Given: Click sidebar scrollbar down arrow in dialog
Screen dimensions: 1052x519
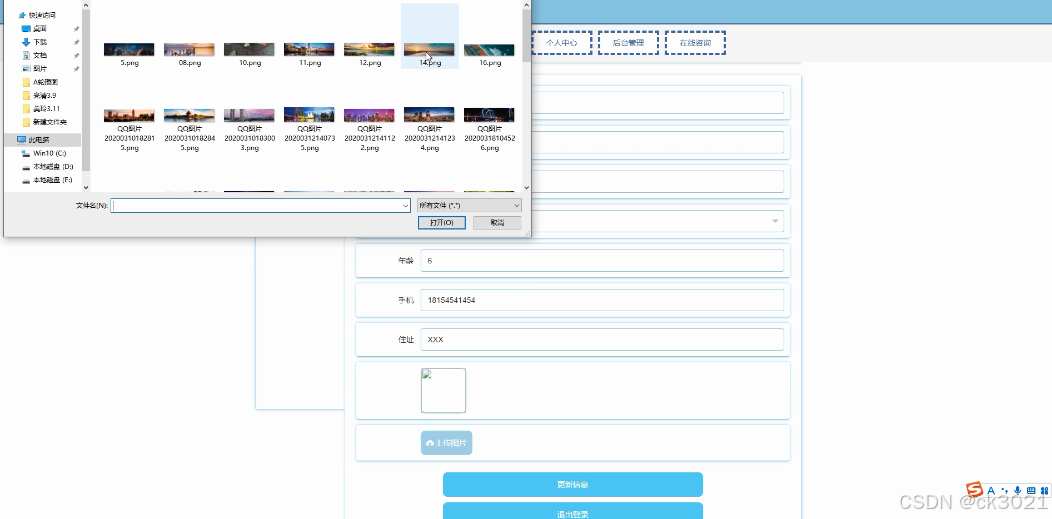Looking at the screenshot, I should click(x=85, y=188).
